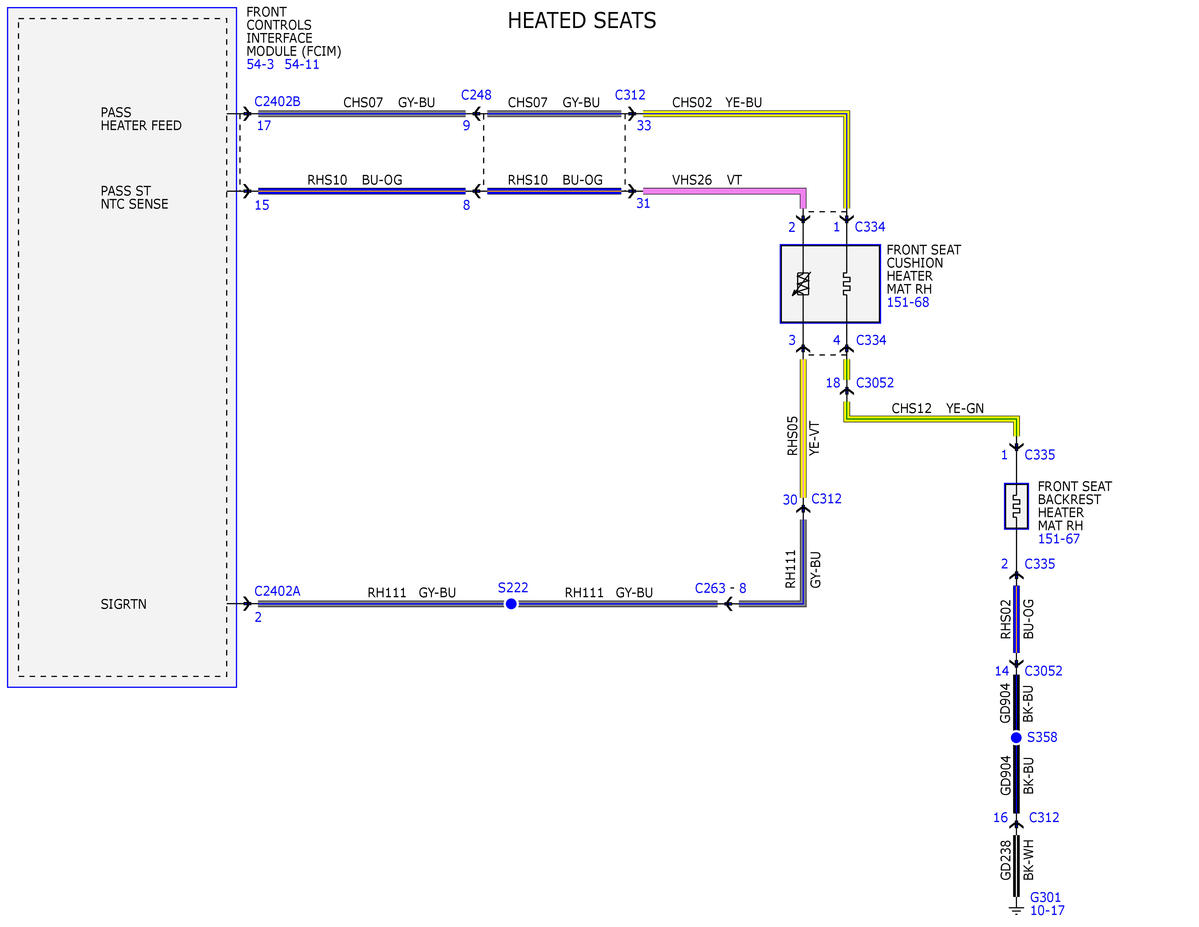Select the Front Controls Interface Module box
Viewport: 1199px width, 927px height.
click(122, 347)
